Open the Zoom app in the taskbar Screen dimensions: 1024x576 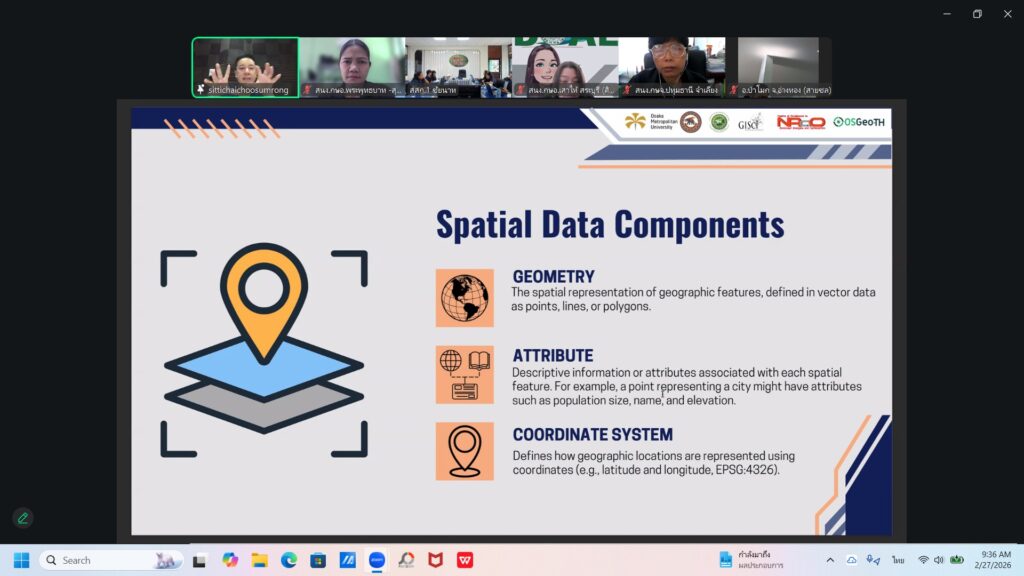(x=376, y=560)
